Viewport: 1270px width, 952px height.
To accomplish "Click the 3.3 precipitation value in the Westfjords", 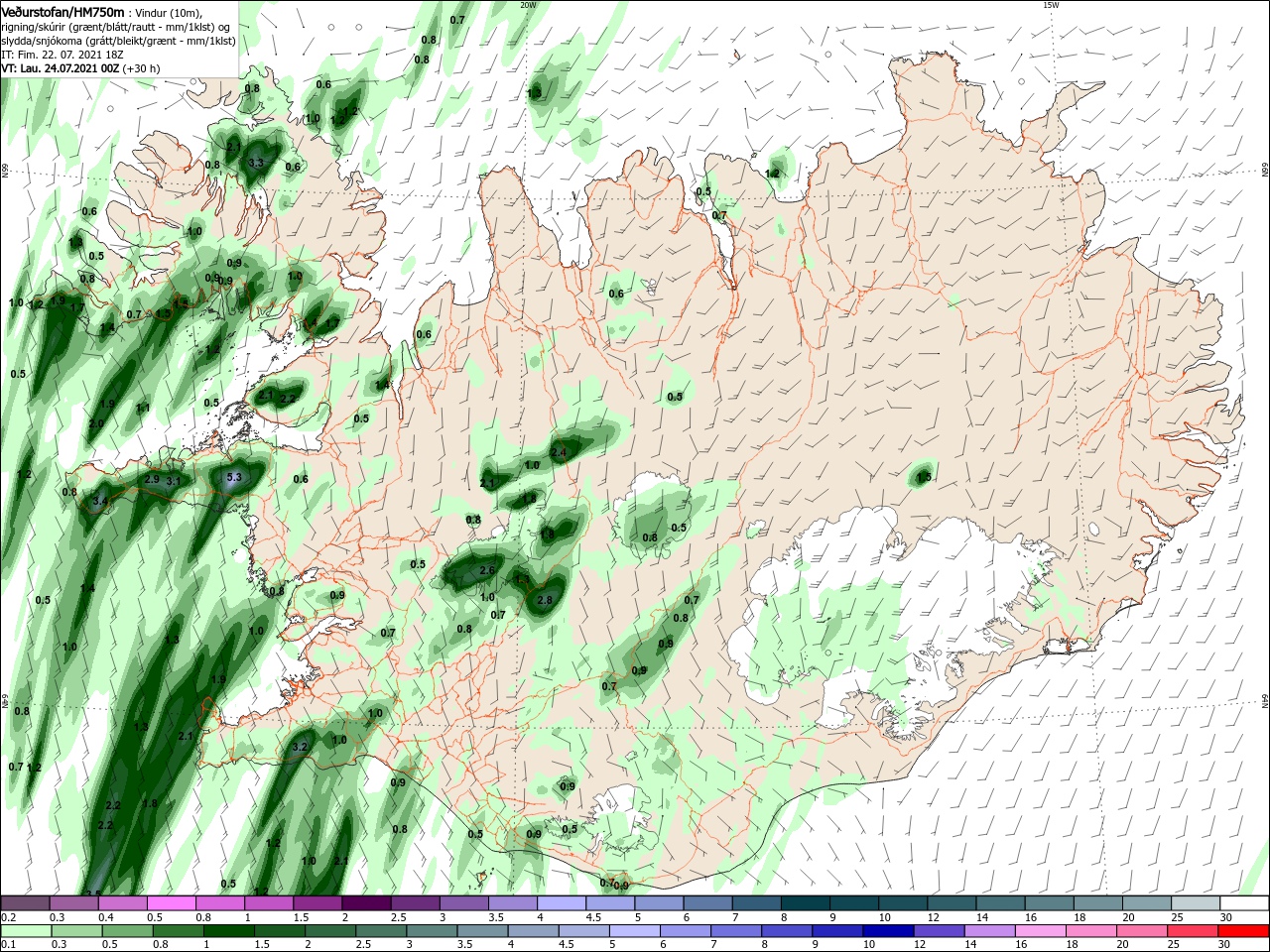I will pos(256,163).
